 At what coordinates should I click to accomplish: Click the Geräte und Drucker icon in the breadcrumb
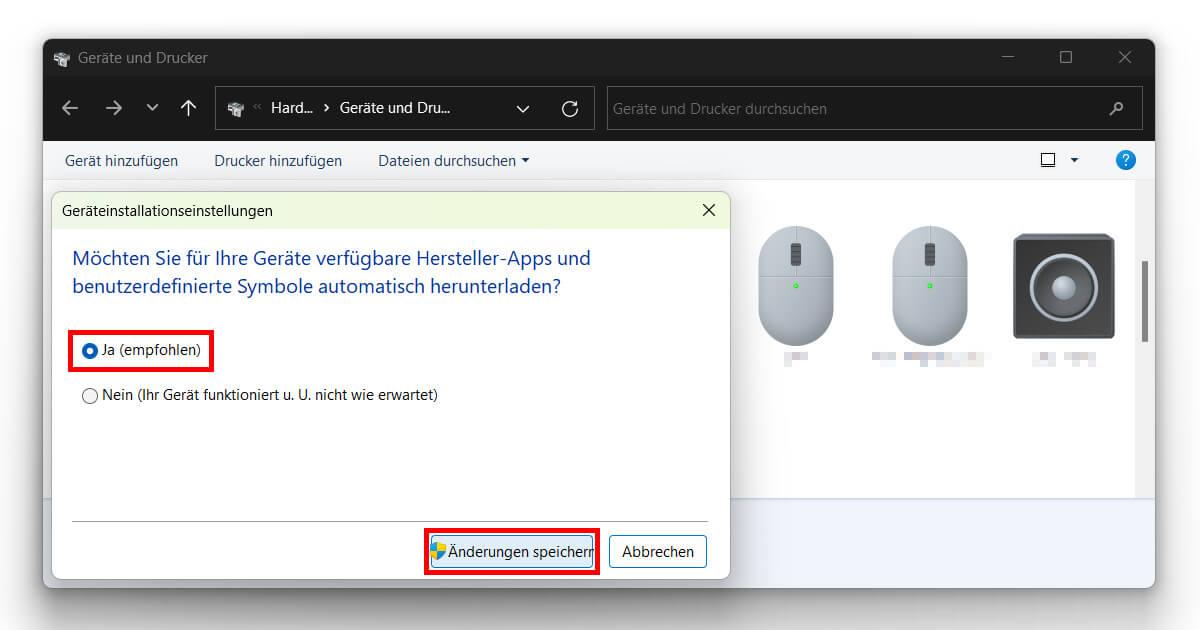pyautogui.click(x=236, y=108)
